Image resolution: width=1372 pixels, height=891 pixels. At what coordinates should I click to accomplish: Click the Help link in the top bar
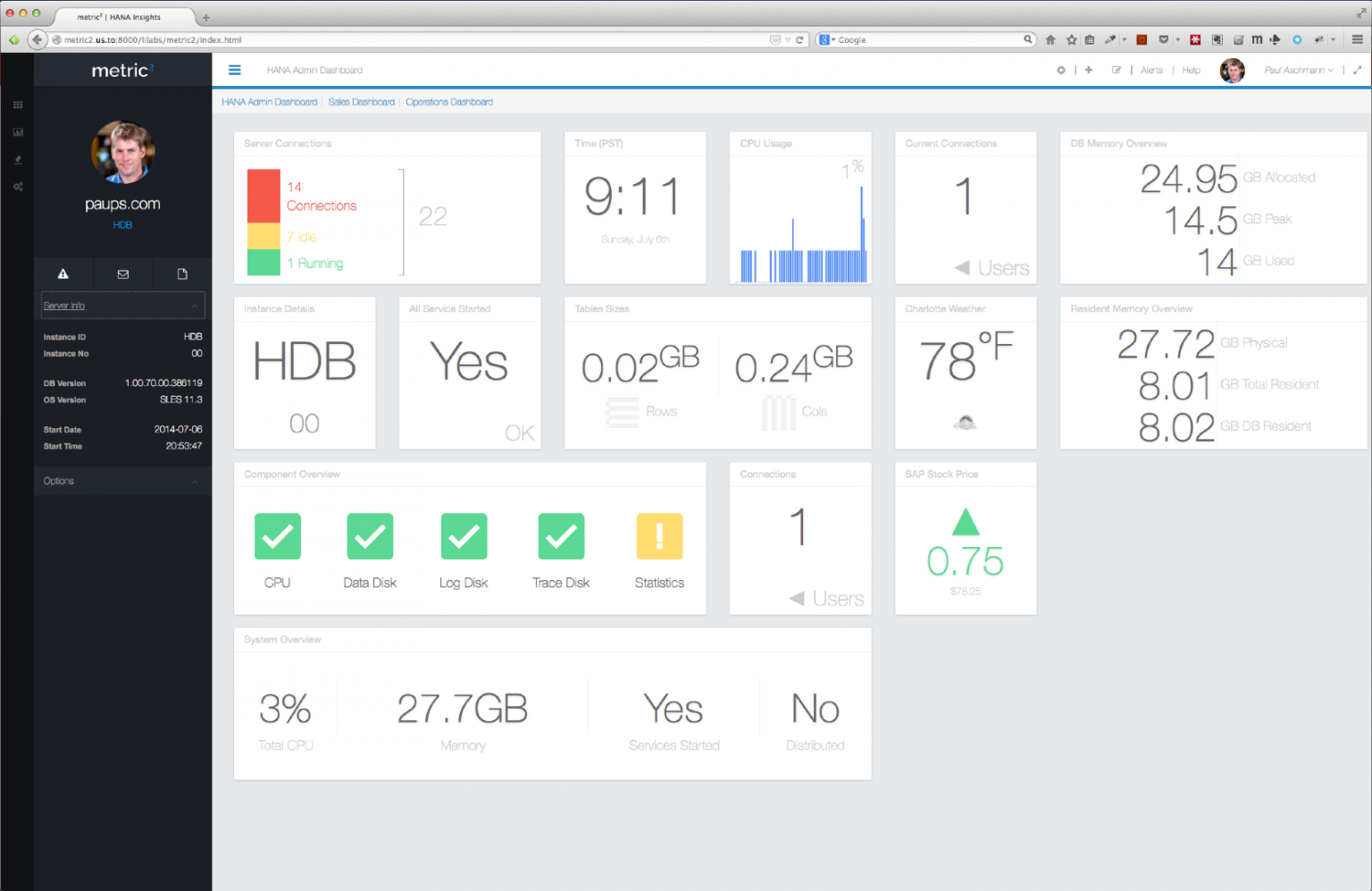(1191, 70)
